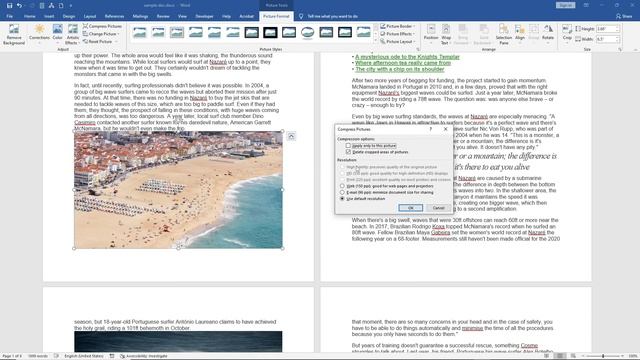Open the File tab
Screen dimensions: 640x360
(9, 16)
